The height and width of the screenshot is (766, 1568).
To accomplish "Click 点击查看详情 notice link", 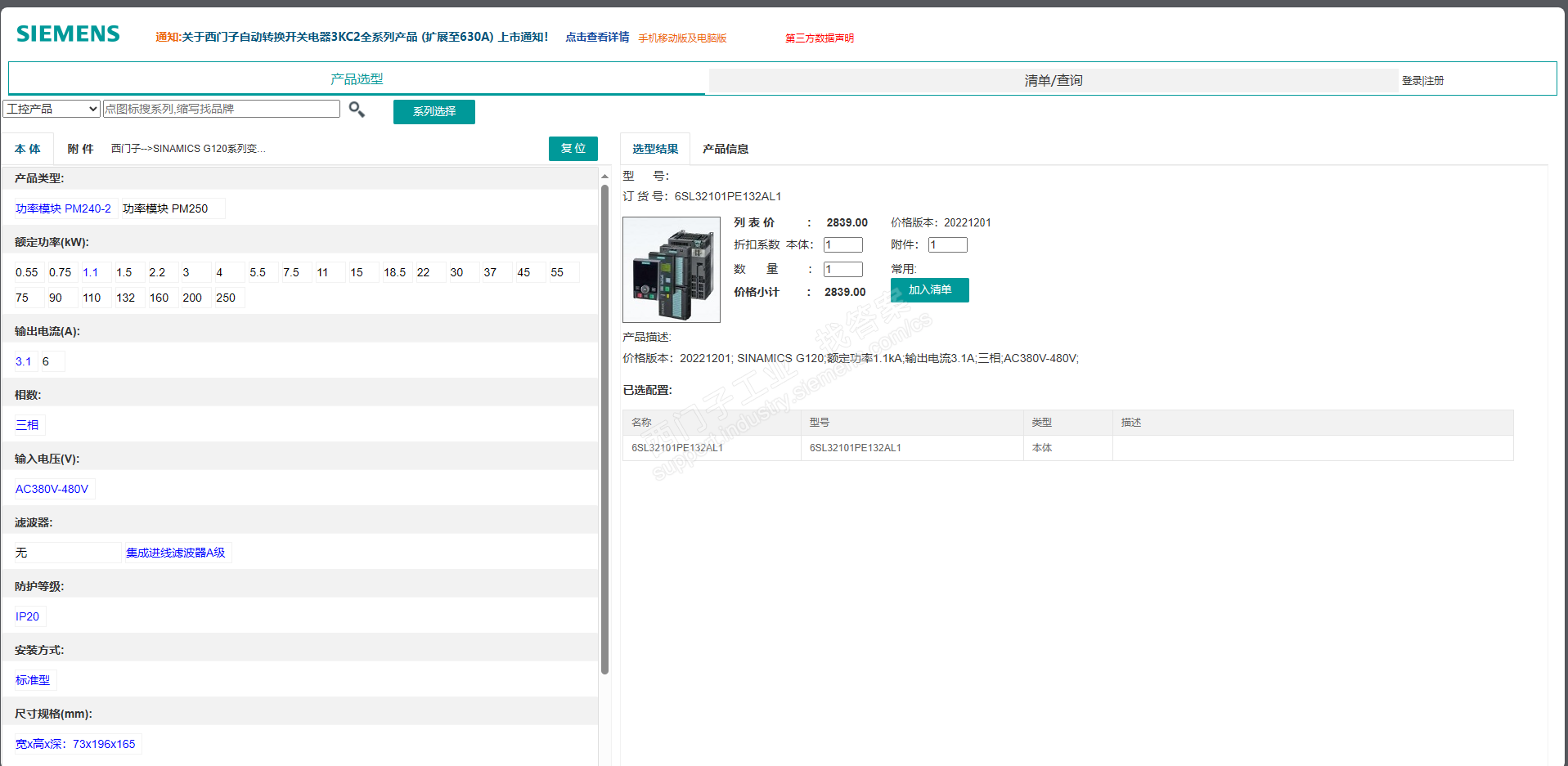I will 597,37.
